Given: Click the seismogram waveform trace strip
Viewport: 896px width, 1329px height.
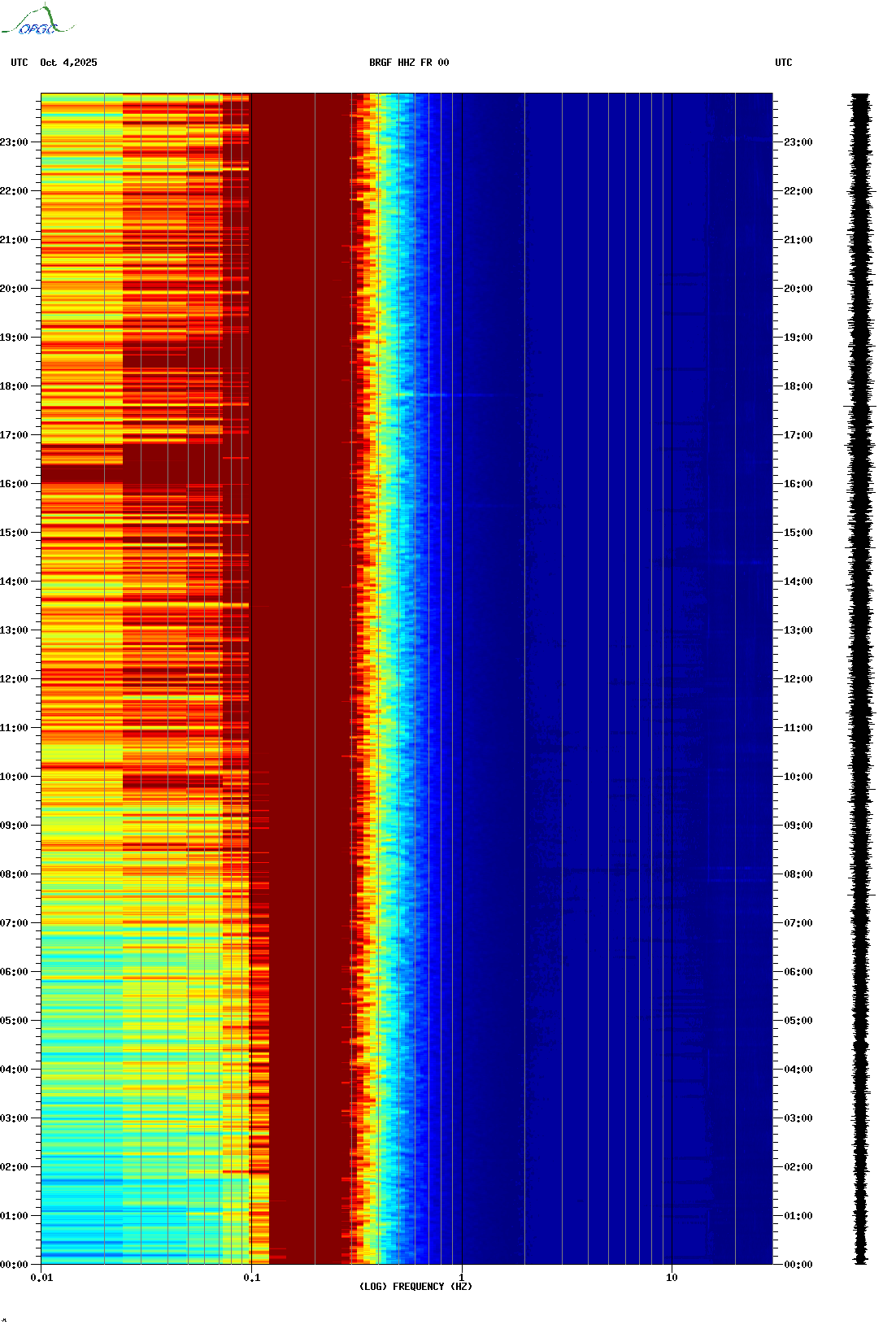Looking at the screenshot, I should (862, 679).
